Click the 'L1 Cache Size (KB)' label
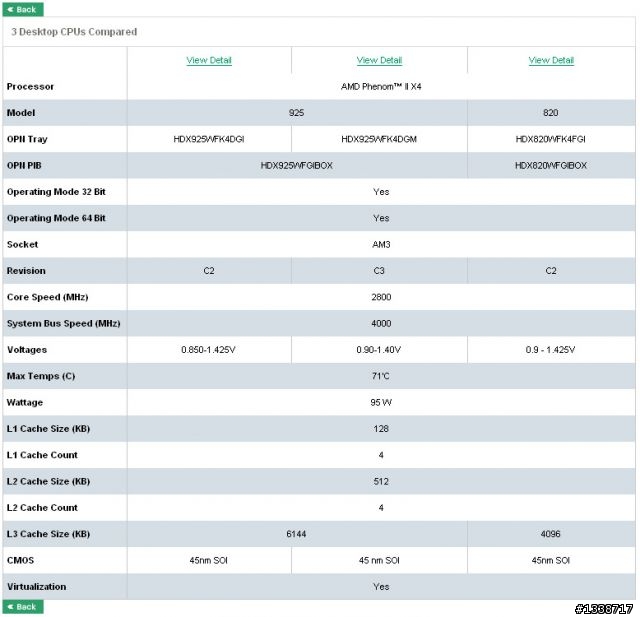 [48, 428]
